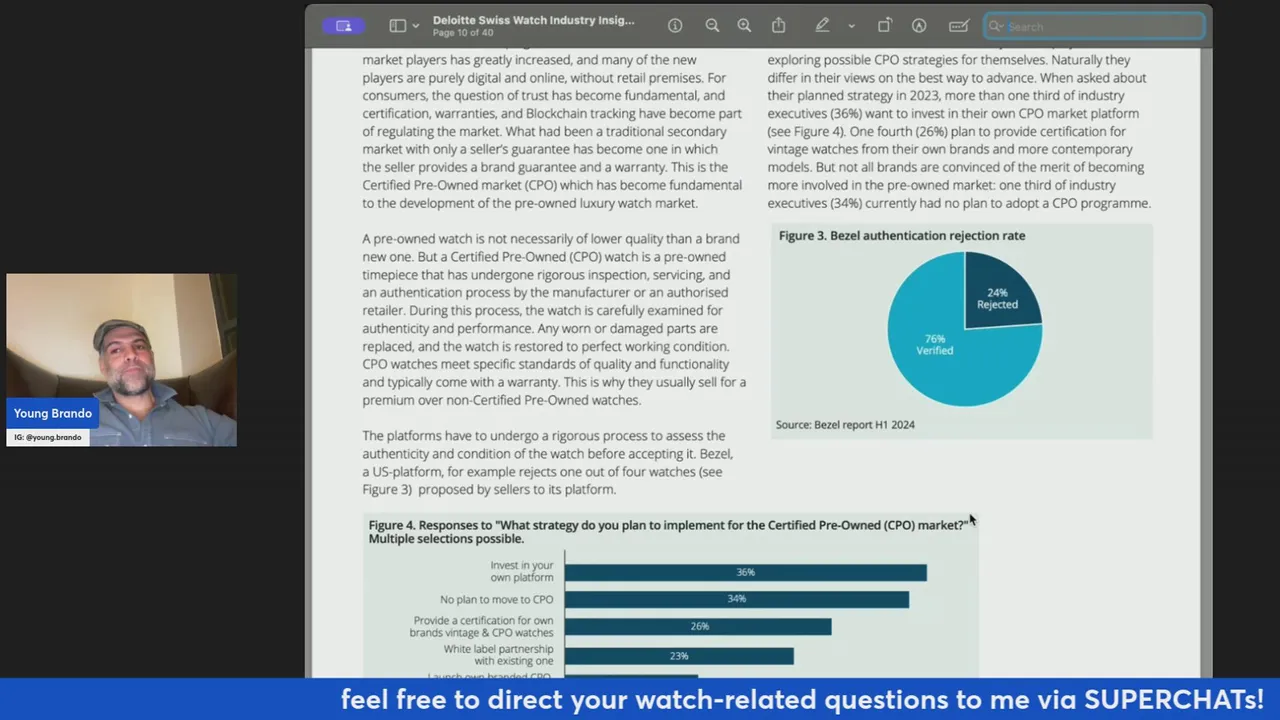Show the Markup toolbar
This screenshot has height=720, width=1280.
point(919,26)
